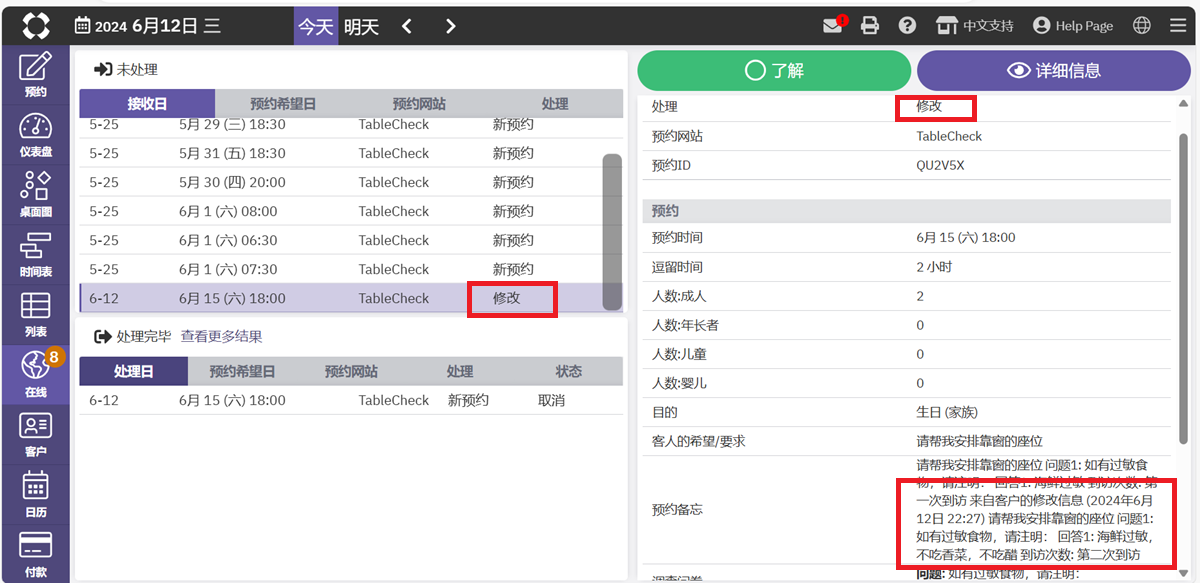
Task: Open 列表 in the sidebar
Action: (36, 315)
